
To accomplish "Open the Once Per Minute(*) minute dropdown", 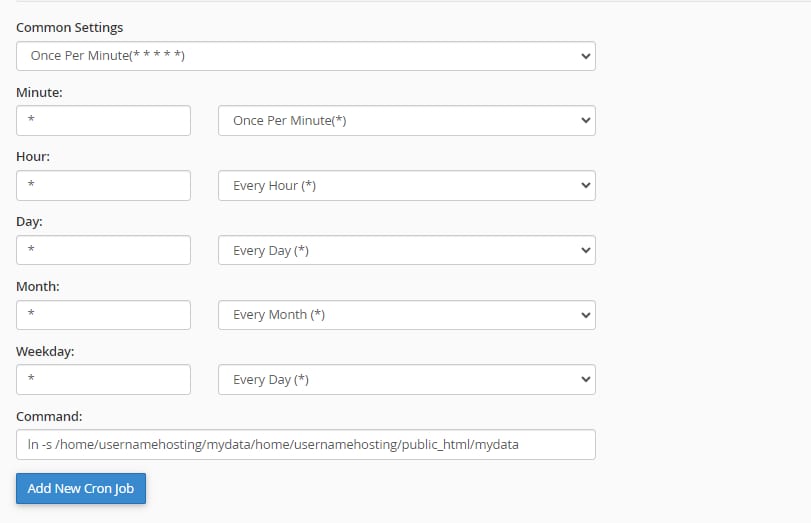I will (406, 121).
